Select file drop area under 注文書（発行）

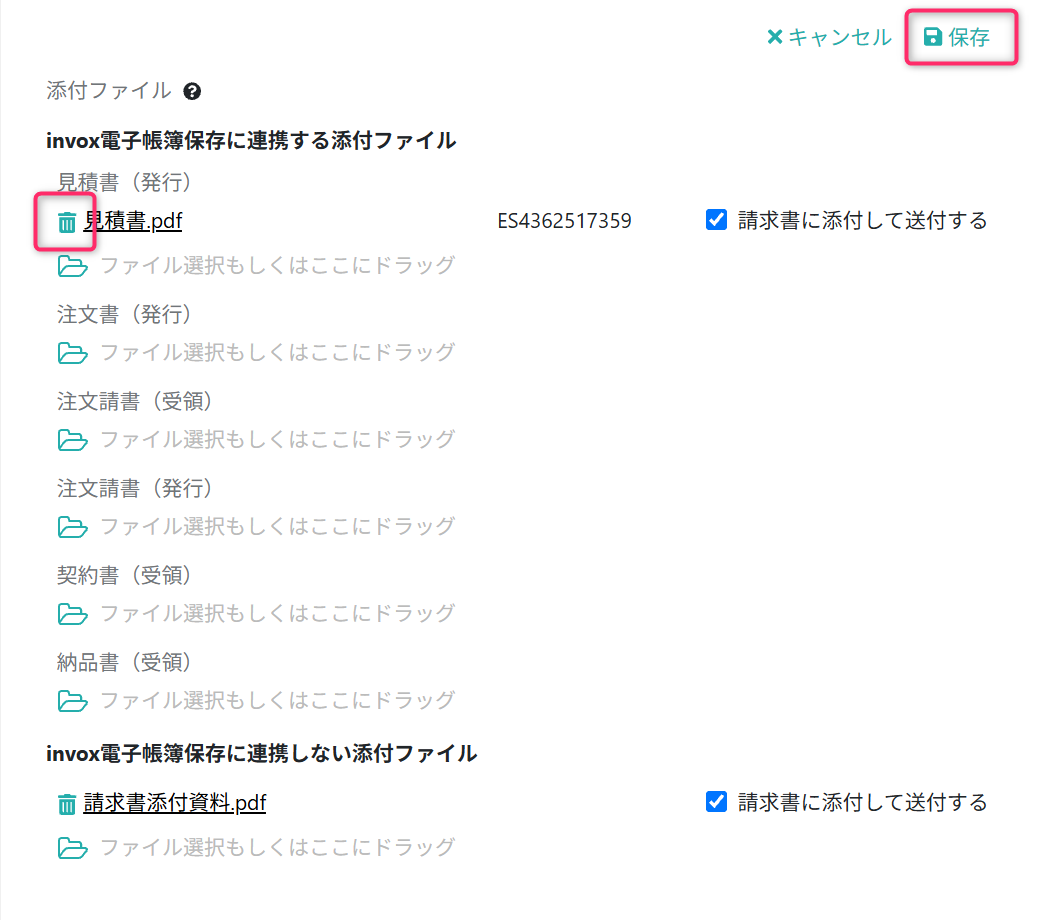click(257, 352)
